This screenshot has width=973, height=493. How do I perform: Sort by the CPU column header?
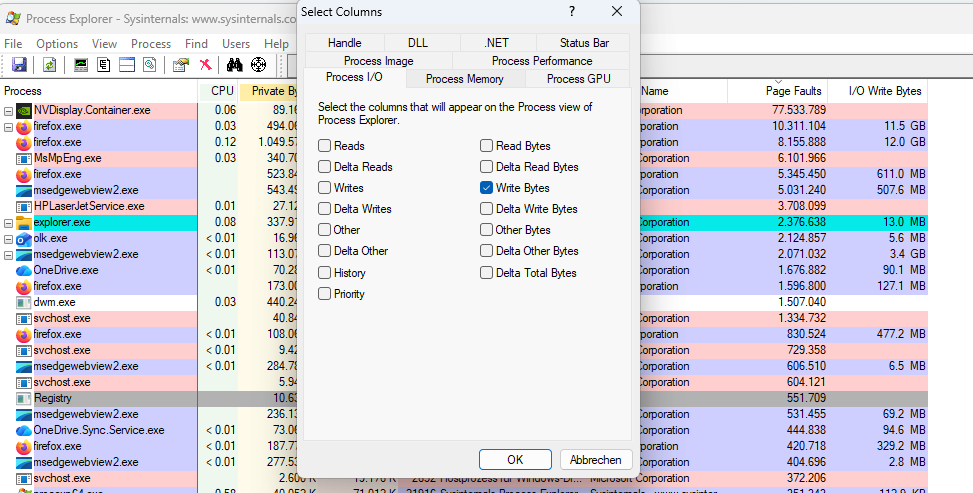218,91
